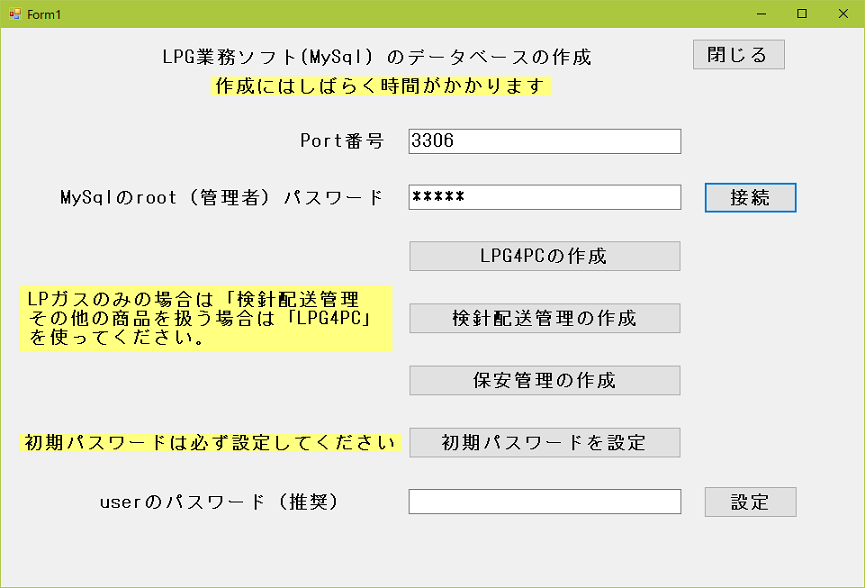Click the yellow 初期パスワードは必ず設定してください label

click(210, 442)
